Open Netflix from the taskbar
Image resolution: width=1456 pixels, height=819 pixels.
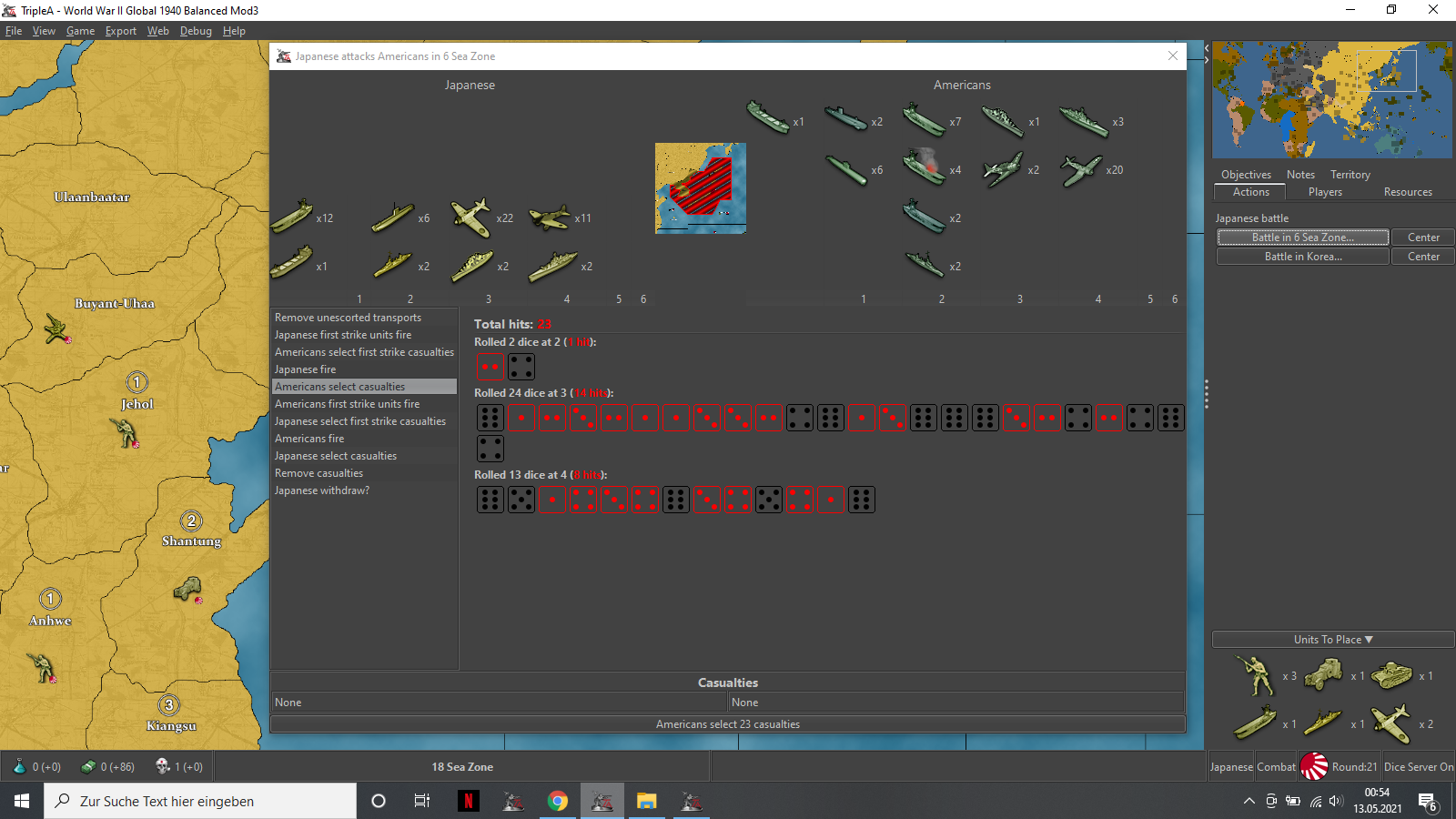[468, 801]
